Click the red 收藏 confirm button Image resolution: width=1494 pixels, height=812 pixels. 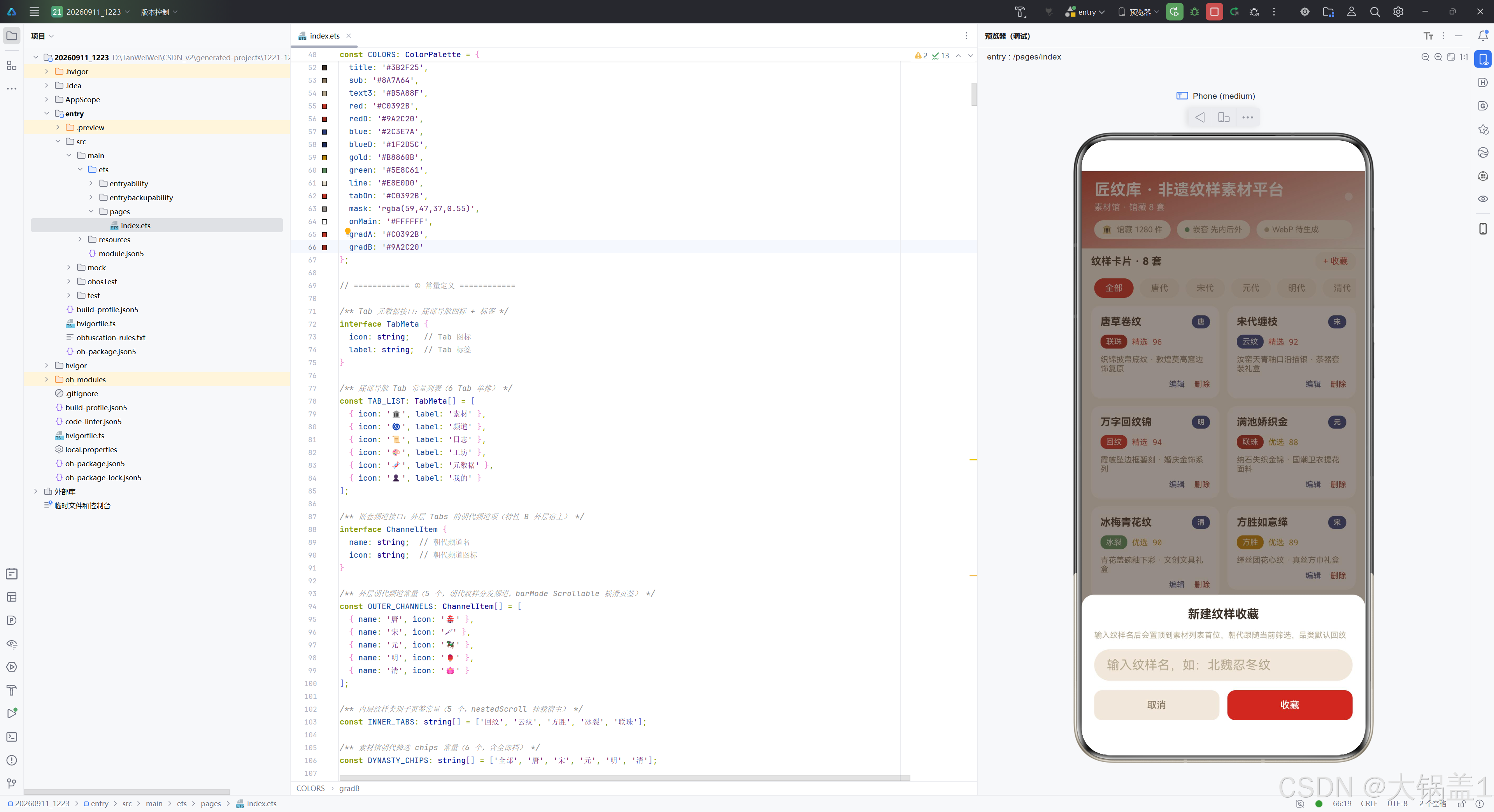(1289, 705)
